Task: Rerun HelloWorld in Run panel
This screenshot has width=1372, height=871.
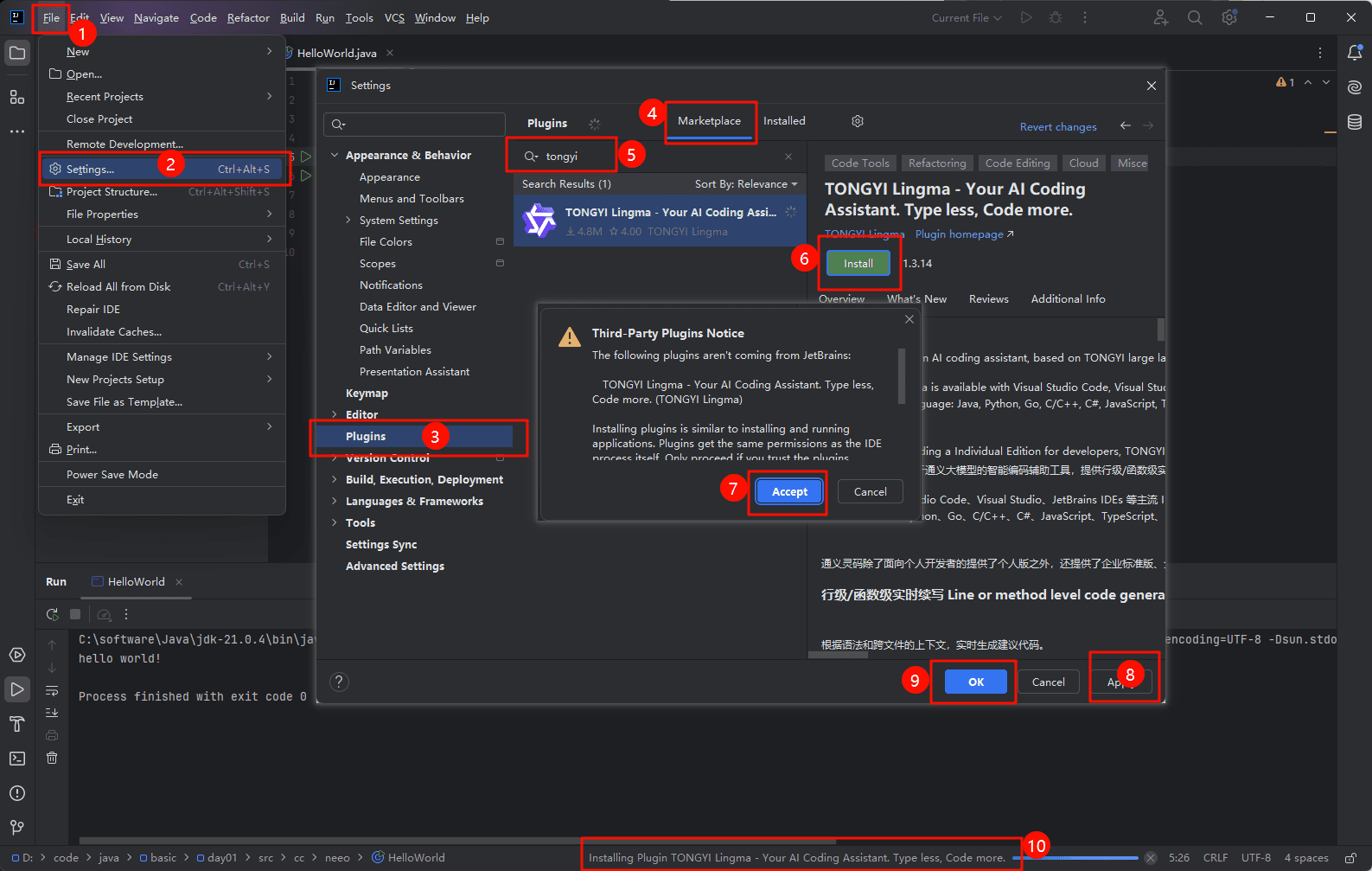Action: pos(52,614)
